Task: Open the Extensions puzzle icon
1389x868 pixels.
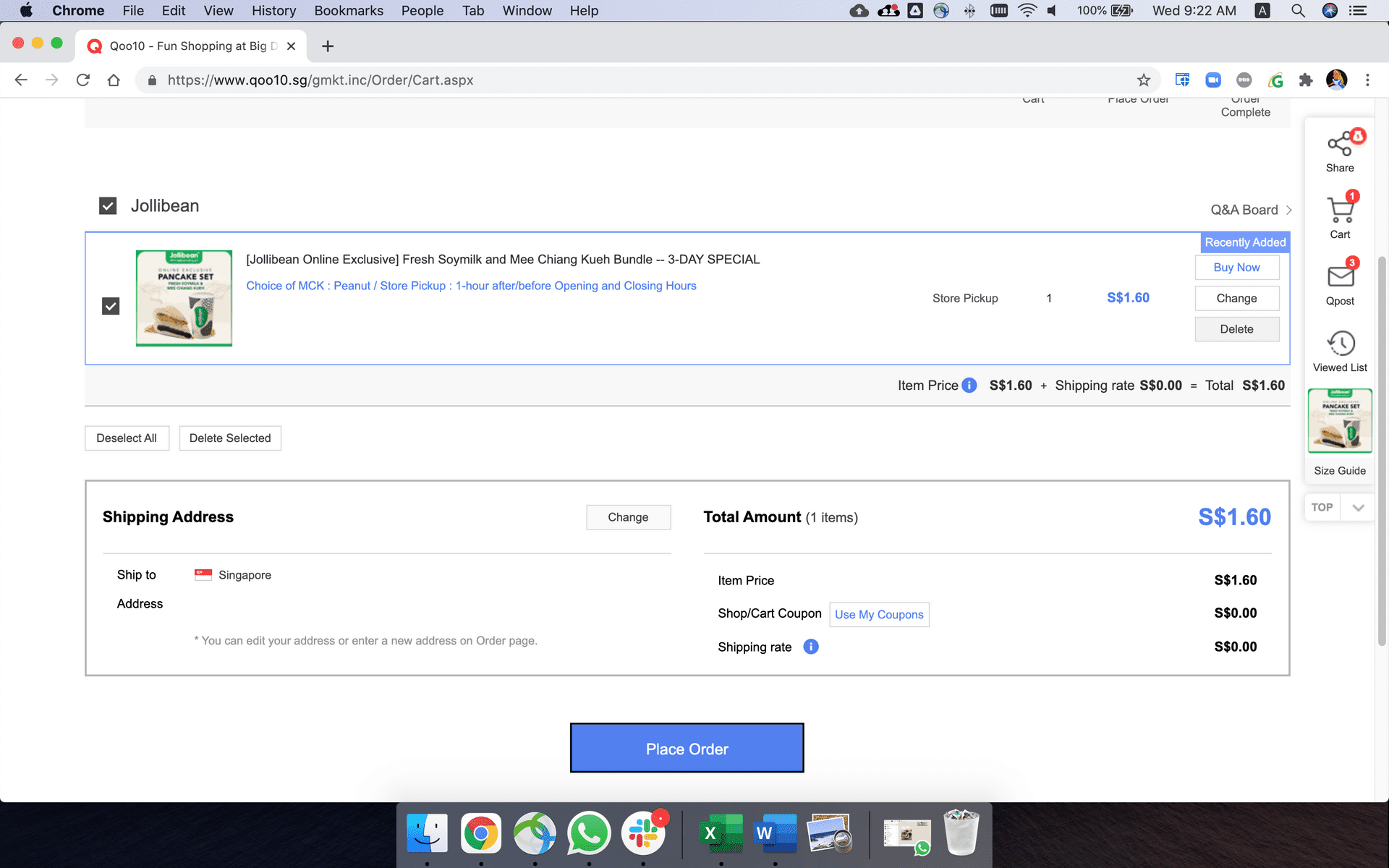Action: 1305,80
